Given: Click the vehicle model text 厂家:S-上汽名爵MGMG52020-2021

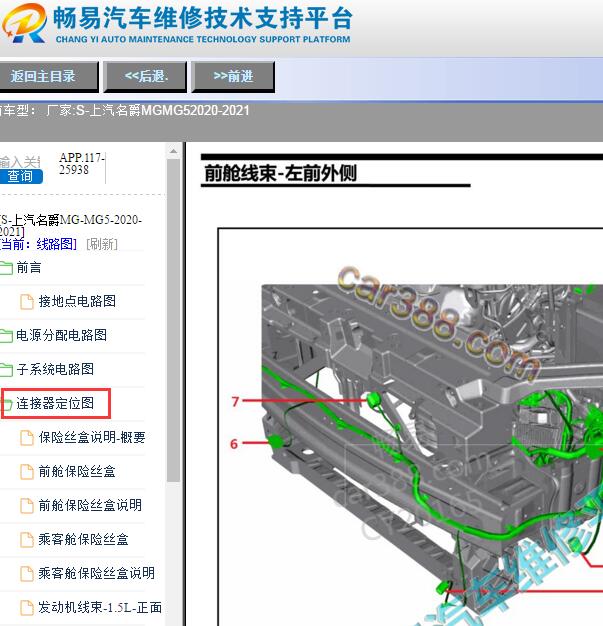Looking at the screenshot, I should 148,110.
